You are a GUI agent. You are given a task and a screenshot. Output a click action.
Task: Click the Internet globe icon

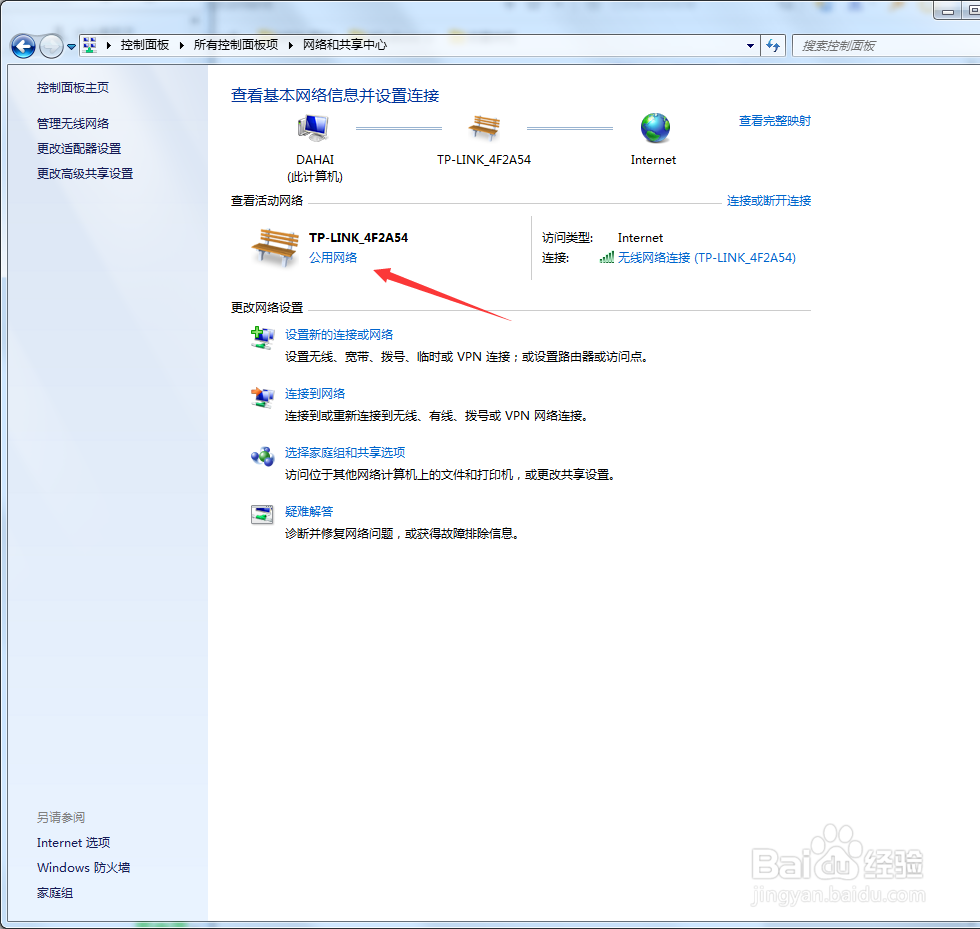[653, 127]
